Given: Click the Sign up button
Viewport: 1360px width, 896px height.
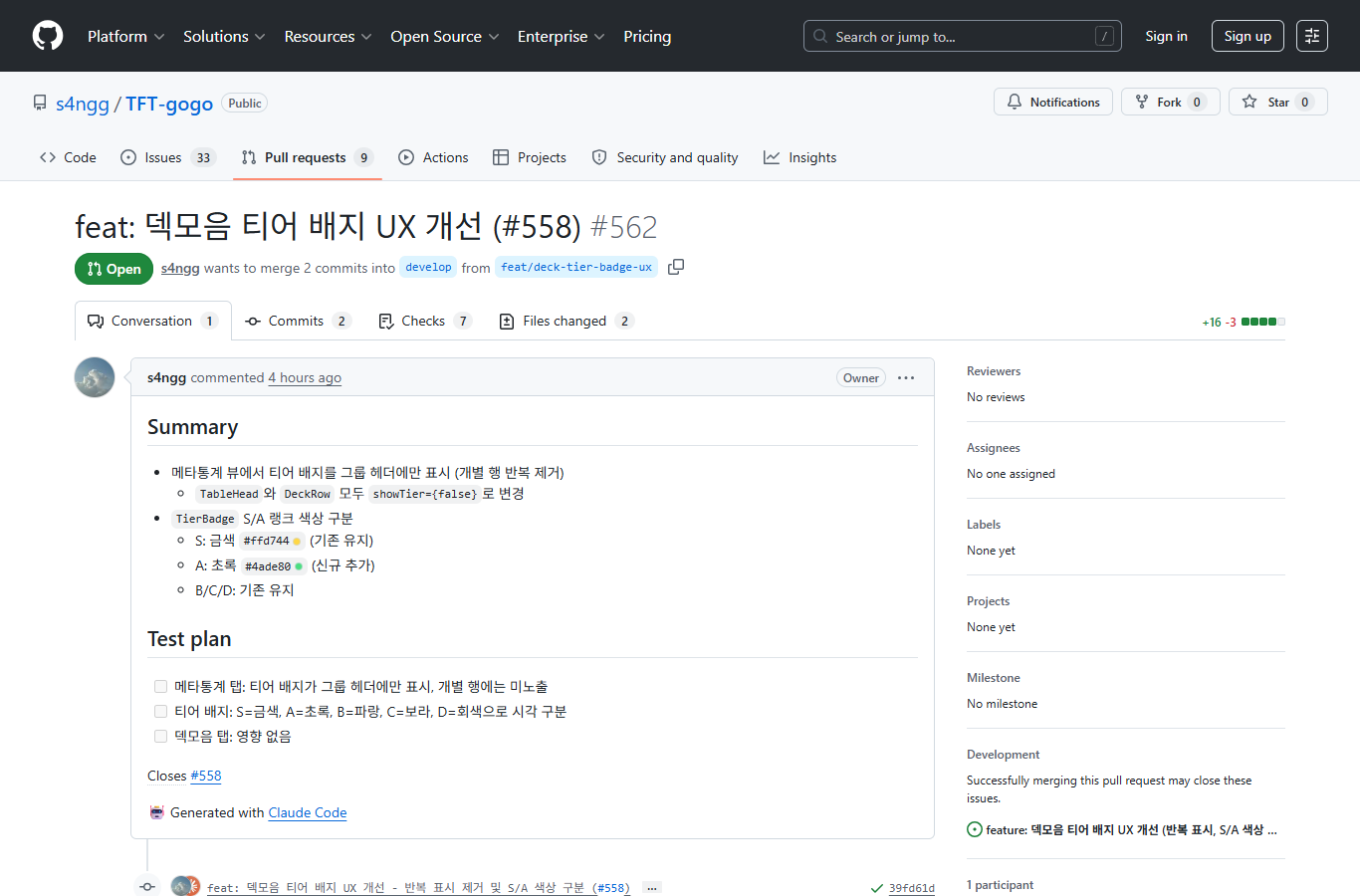Looking at the screenshot, I should pos(1247,36).
